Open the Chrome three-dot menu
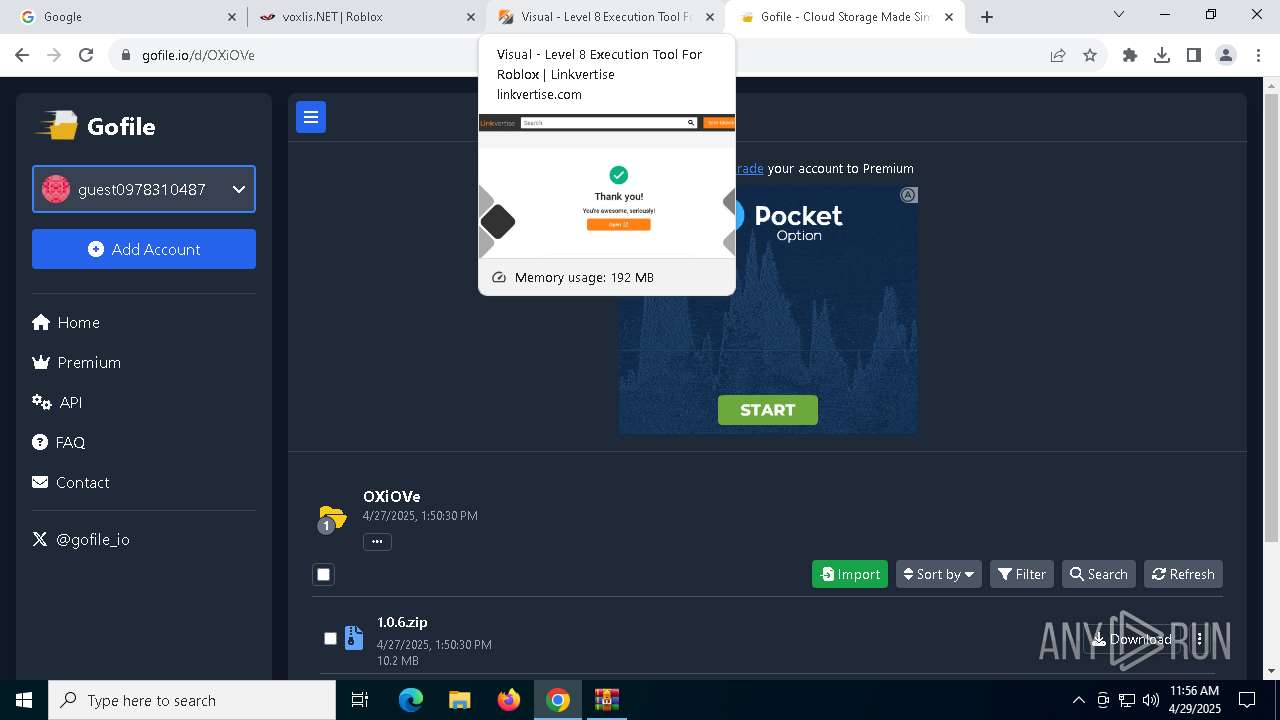Image resolution: width=1280 pixels, height=720 pixels. 1257,55
